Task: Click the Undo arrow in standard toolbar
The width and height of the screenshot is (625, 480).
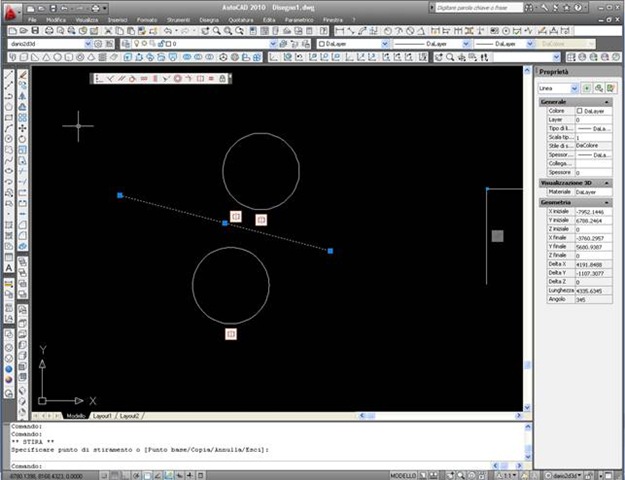Action: tap(168, 31)
